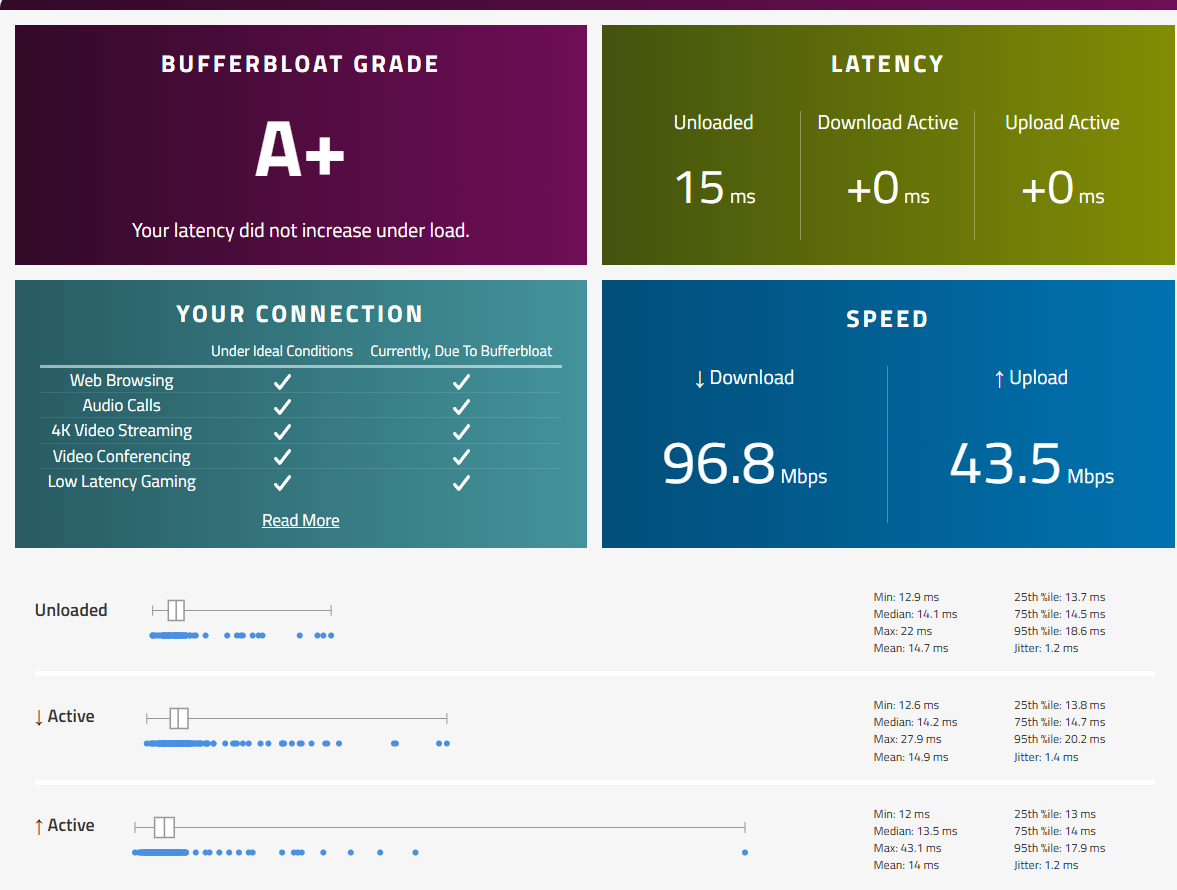Click 'Under Ideal Conditions' column header
Viewport: 1177px width, 890px height.
coord(281,351)
